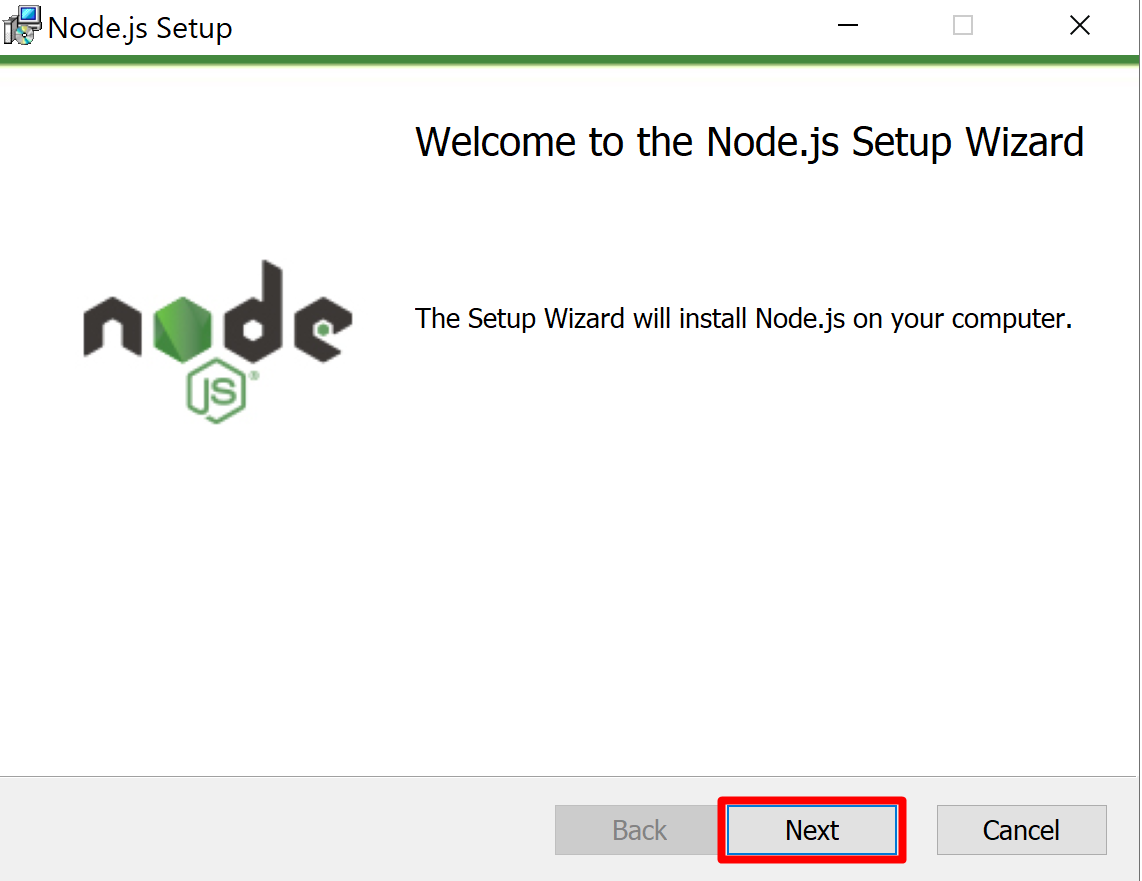Close the Node.js Setup window
The height and width of the screenshot is (881, 1142).
tap(1080, 26)
